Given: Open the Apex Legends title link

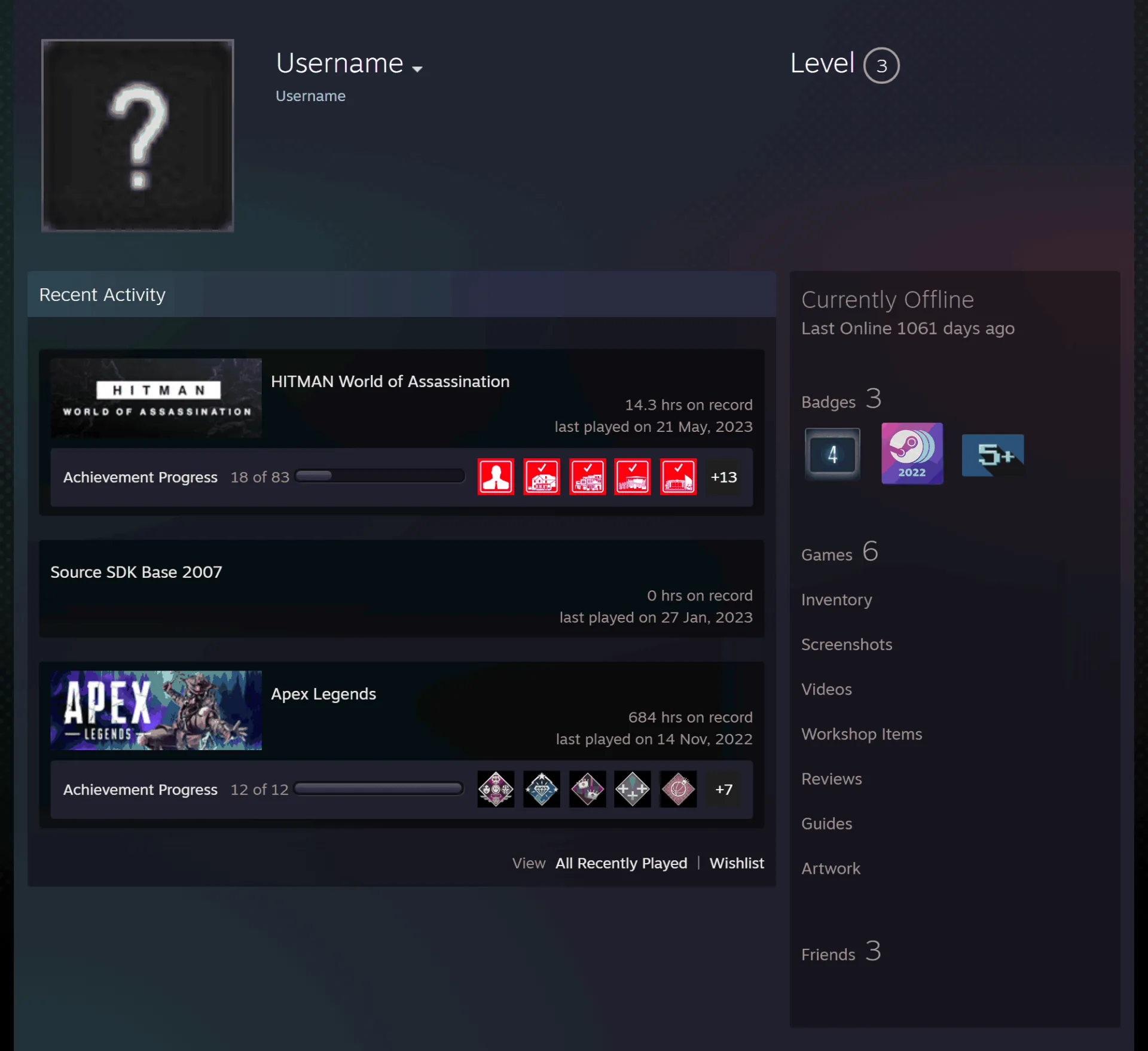Looking at the screenshot, I should click(x=323, y=693).
